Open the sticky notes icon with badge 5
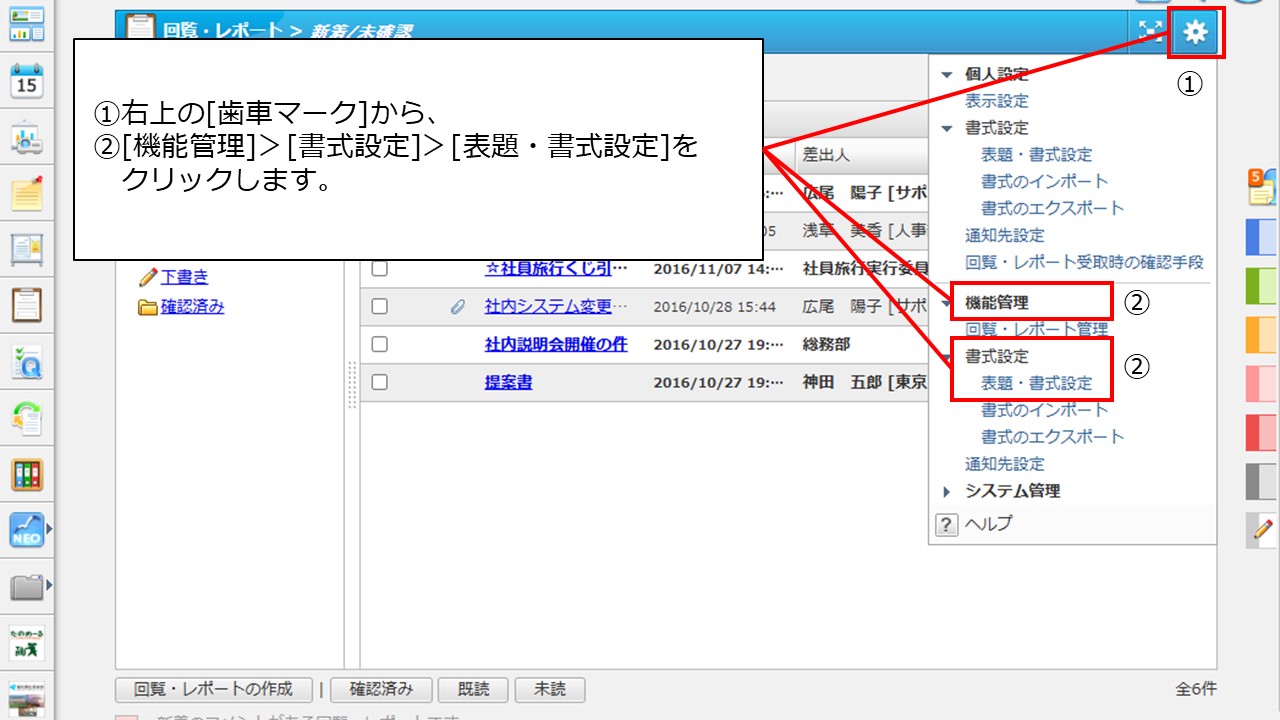The width and height of the screenshot is (1280, 720). click(x=1262, y=186)
